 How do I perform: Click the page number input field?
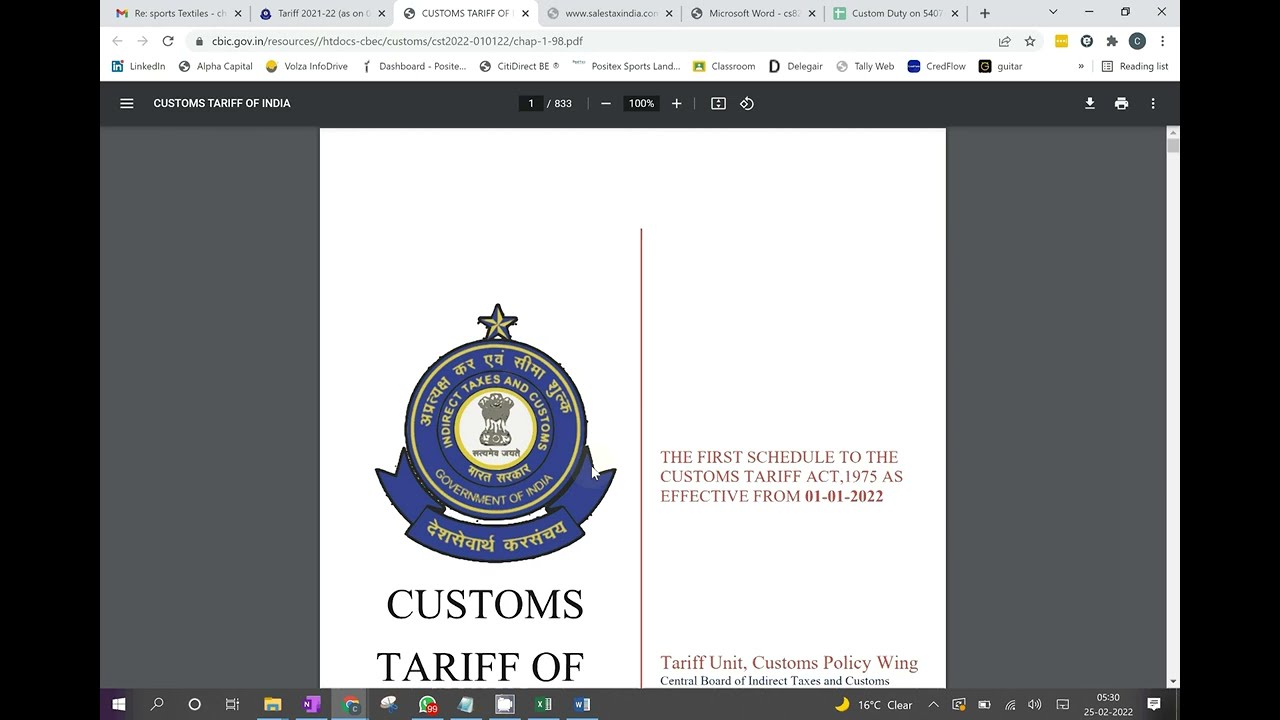pos(531,103)
